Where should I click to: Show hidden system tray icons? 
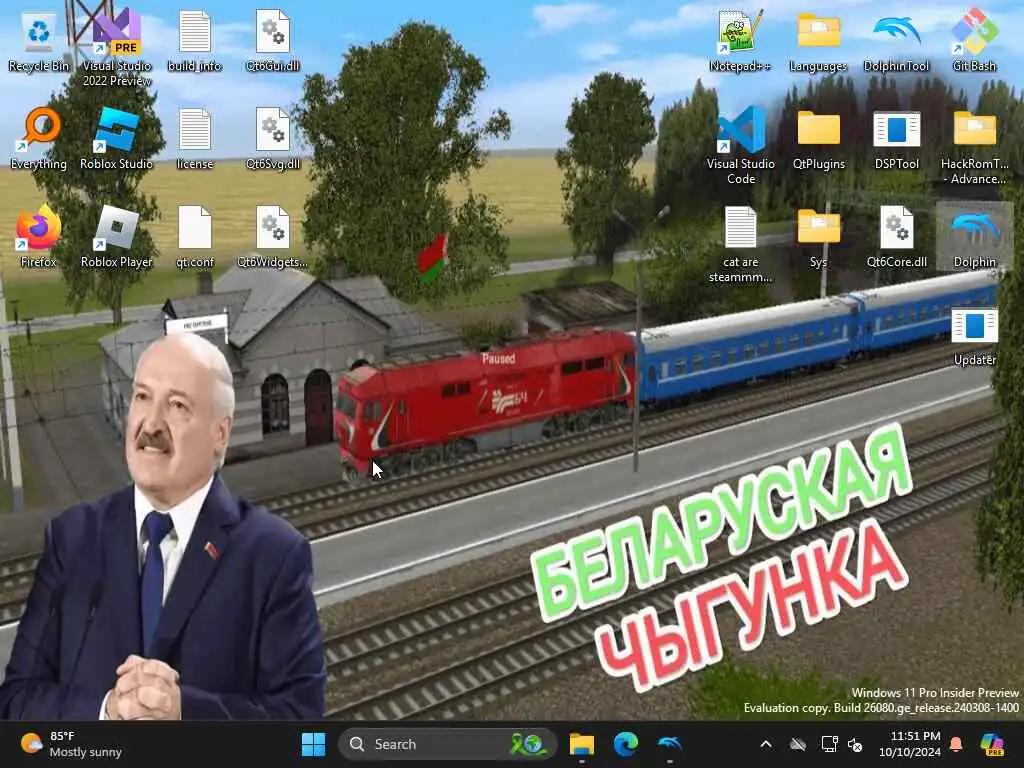[766, 744]
